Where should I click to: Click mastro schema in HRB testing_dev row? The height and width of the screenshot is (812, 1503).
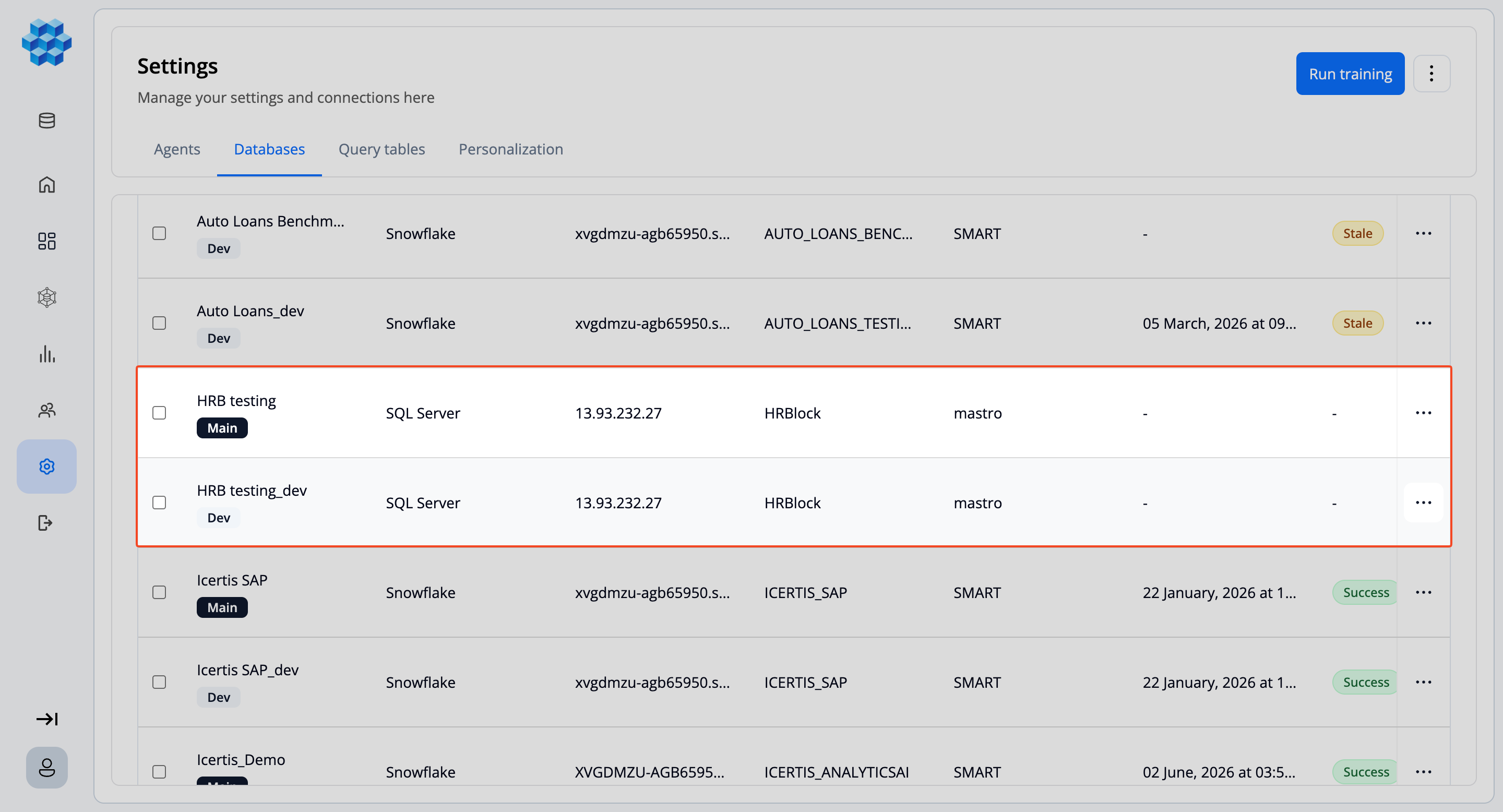[978, 503]
